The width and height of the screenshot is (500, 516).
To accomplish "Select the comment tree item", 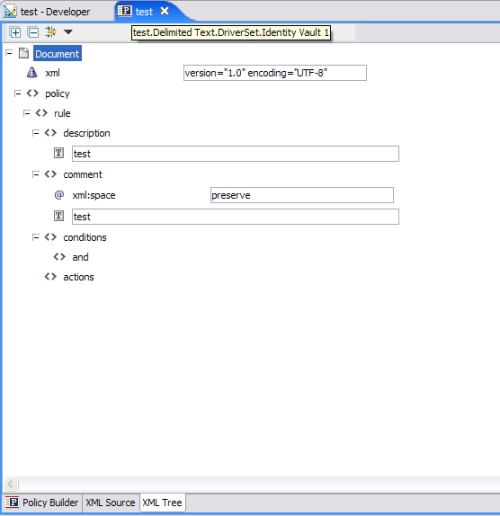I will pyautogui.click(x=83, y=175).
